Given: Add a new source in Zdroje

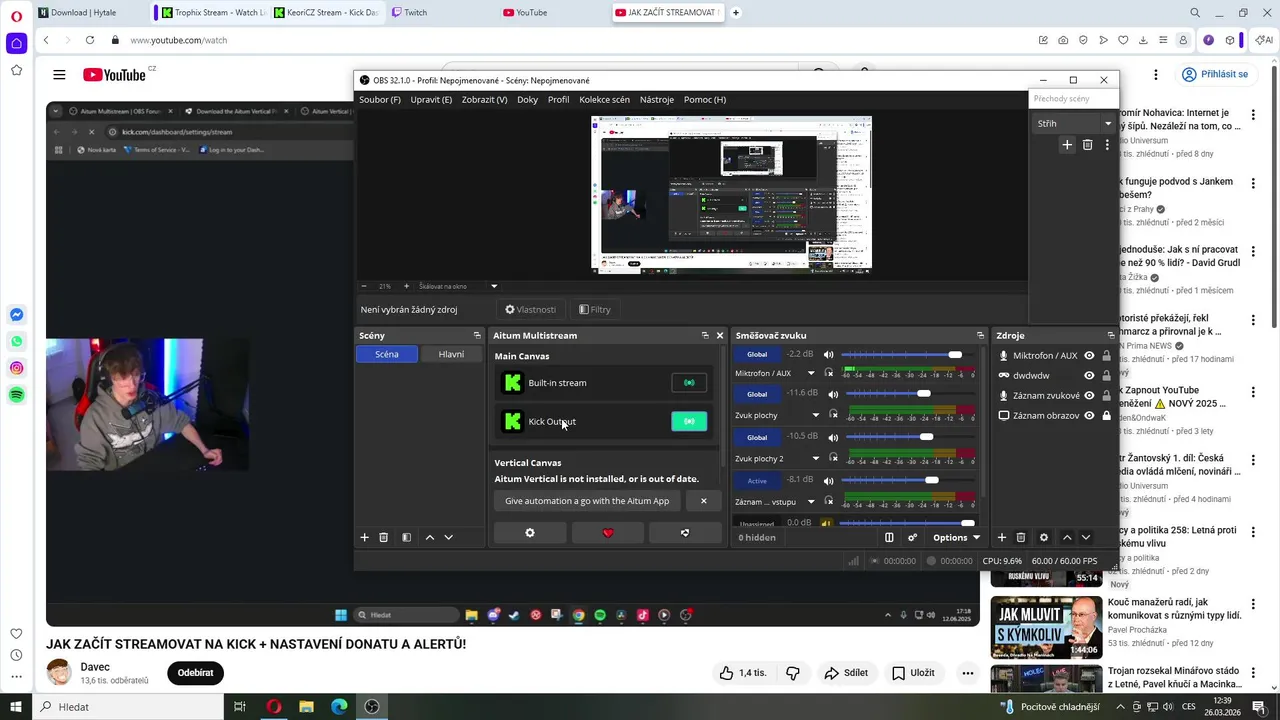Looking at the screenshot, I should point(1001,538).
